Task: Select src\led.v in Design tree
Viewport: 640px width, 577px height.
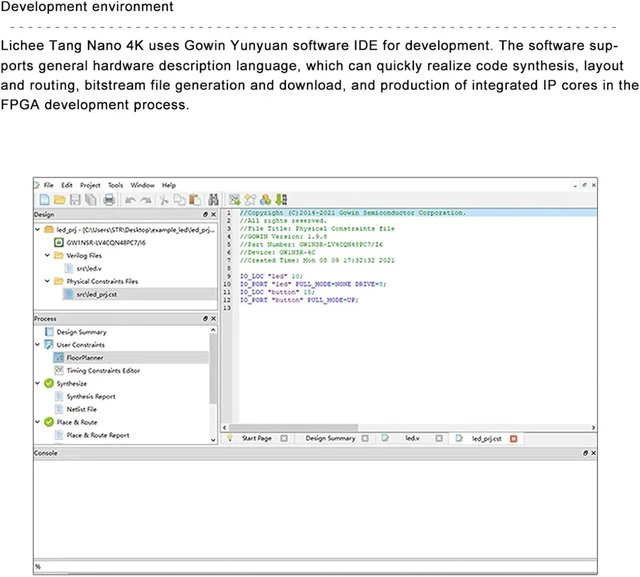Action: (89, 268)
